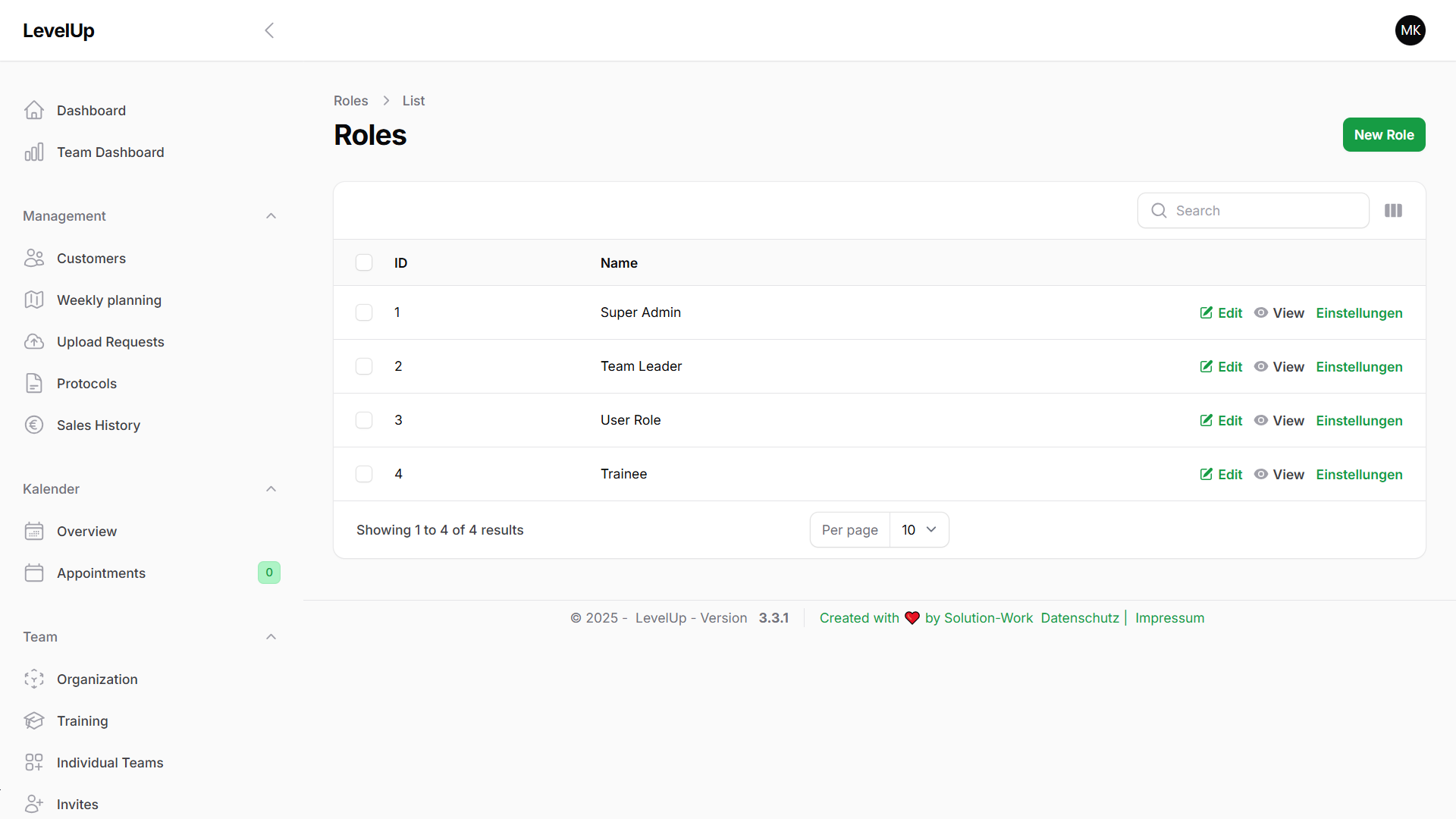Viewport: 1456px width, 819px height.
Task: Go to Customers in the sidebar
Action: point(91,259)
